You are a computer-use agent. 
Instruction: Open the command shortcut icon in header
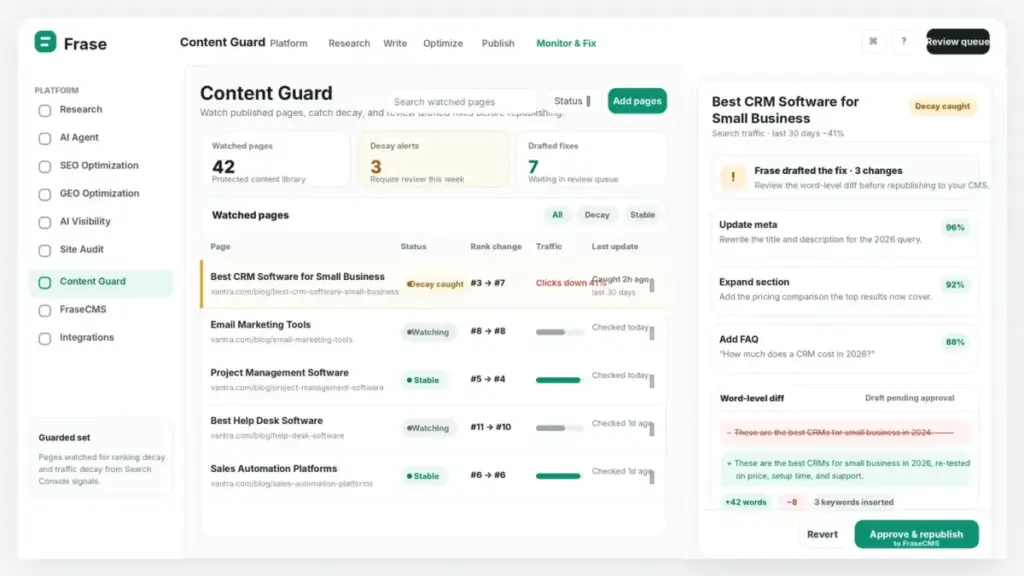point(873,41)
